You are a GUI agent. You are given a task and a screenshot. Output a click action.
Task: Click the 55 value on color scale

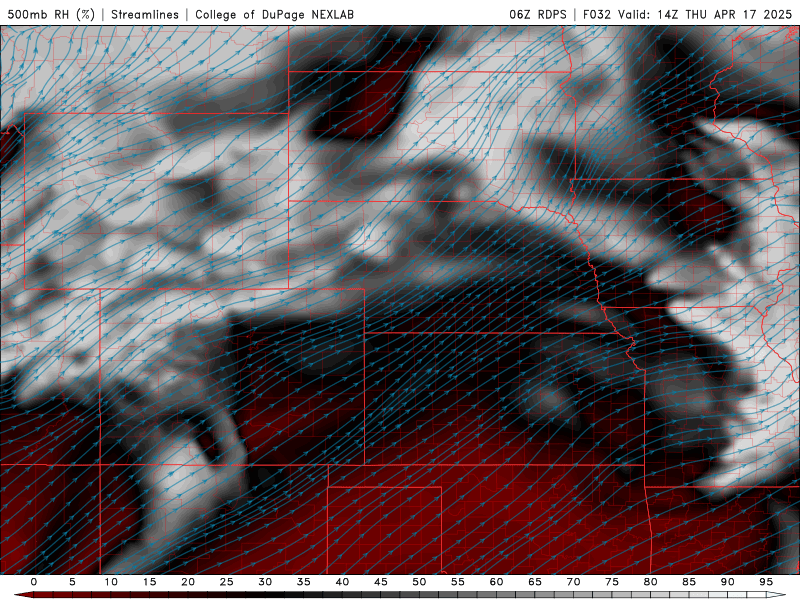(x=458, y=582)
